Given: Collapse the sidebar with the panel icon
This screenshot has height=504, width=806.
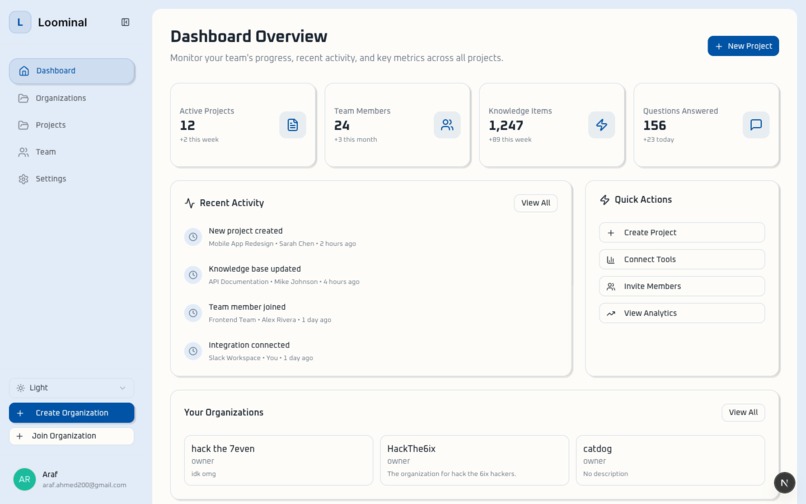Looking at the screenshot, I should [125, 22].
